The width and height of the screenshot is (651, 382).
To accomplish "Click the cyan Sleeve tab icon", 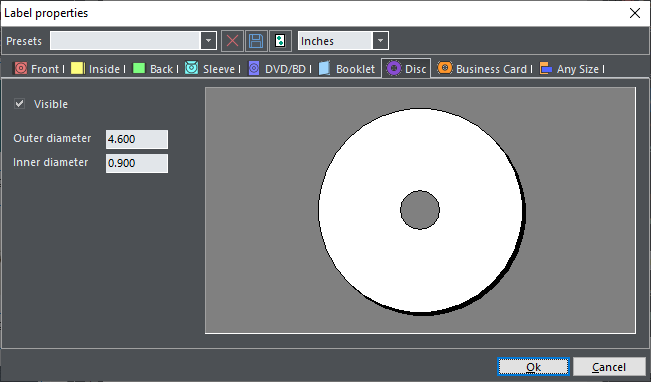I will click(191, 68).
